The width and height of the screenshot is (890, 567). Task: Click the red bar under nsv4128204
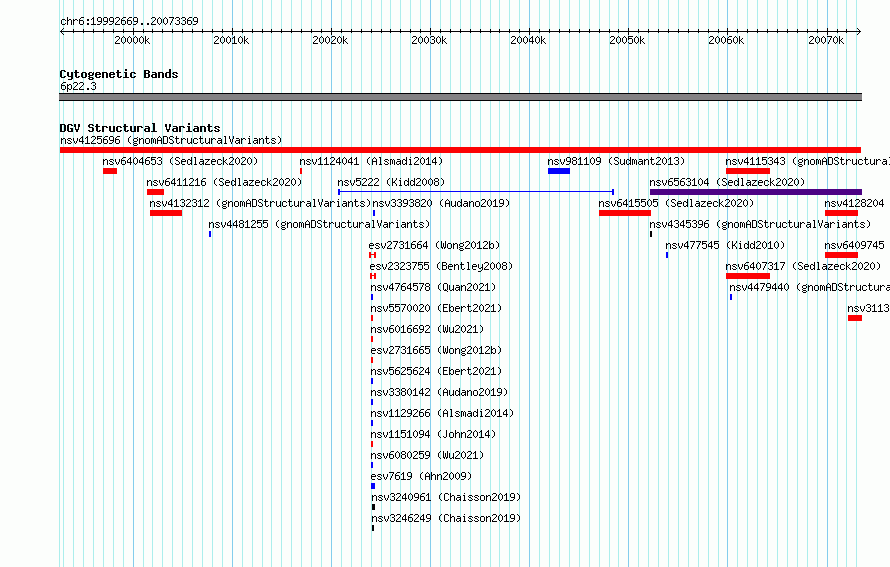click(x=841, y=213)
